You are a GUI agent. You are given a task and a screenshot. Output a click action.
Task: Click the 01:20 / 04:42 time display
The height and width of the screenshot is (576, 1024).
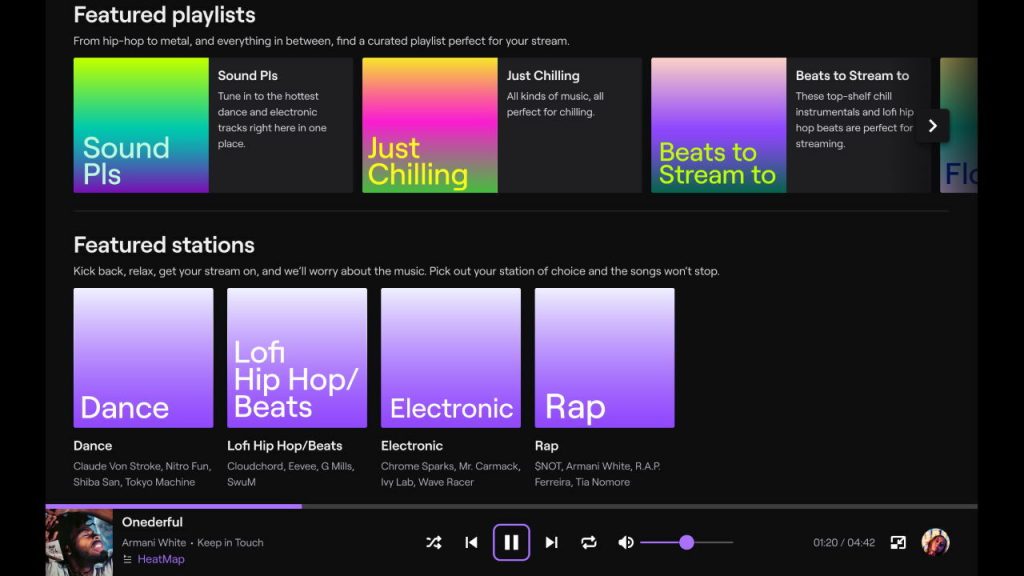coord(844,542)
